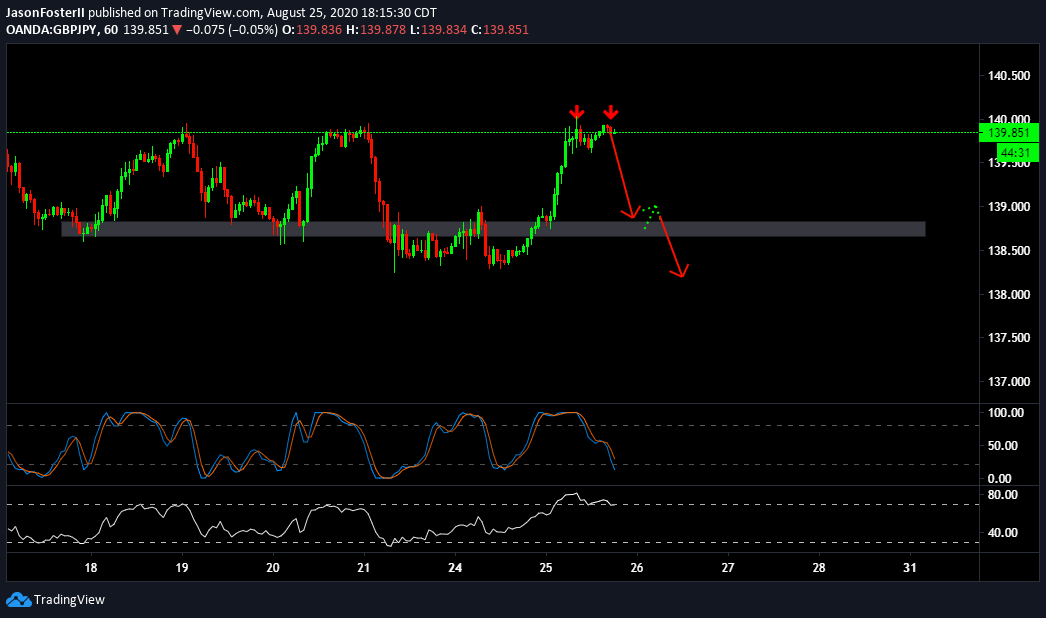Click the red down-triangle price change icon
The width and height of the screenshot is (1046, 618).
click(177, 30)
